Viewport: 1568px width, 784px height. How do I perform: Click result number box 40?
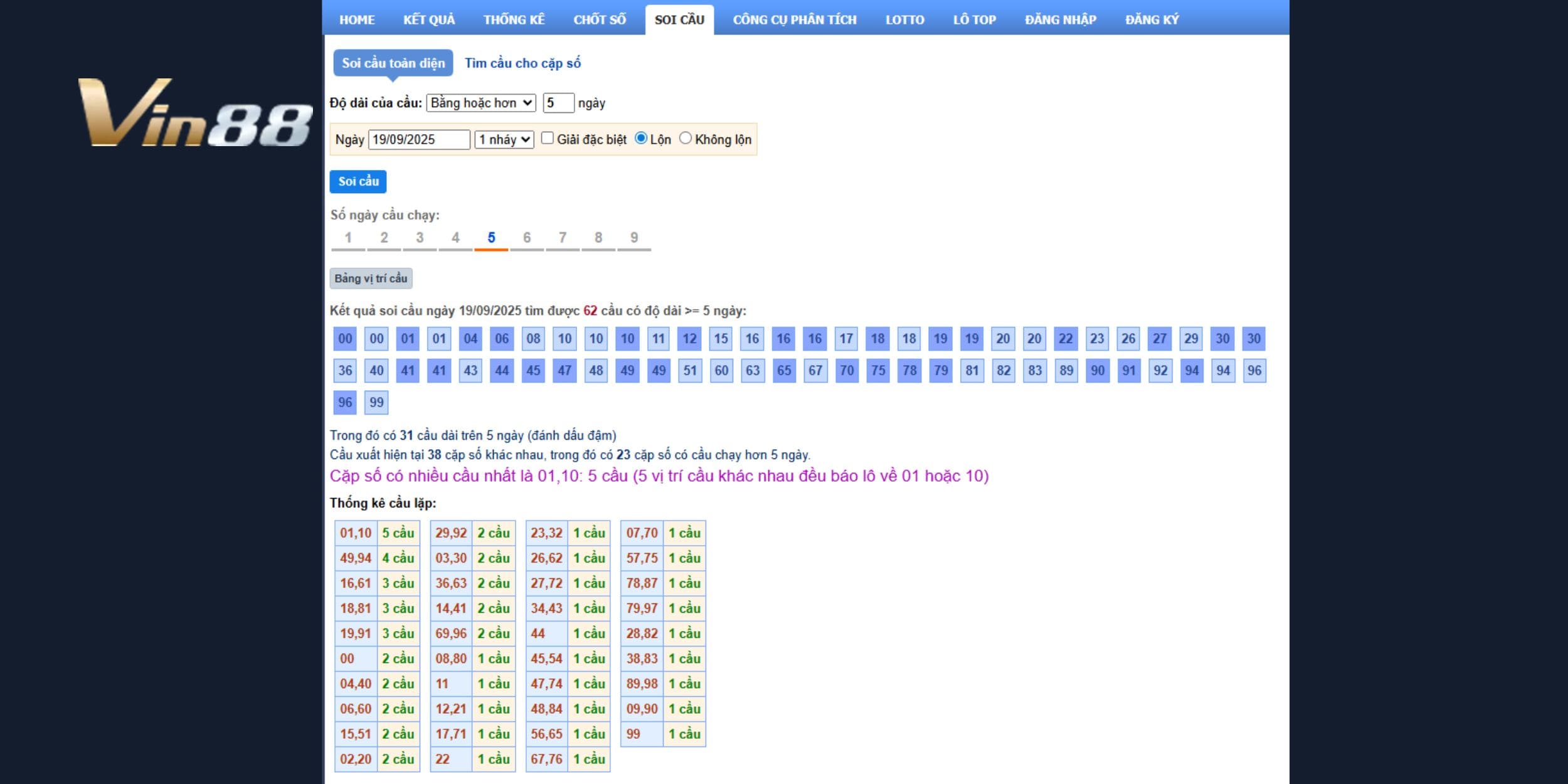point(376,371)
